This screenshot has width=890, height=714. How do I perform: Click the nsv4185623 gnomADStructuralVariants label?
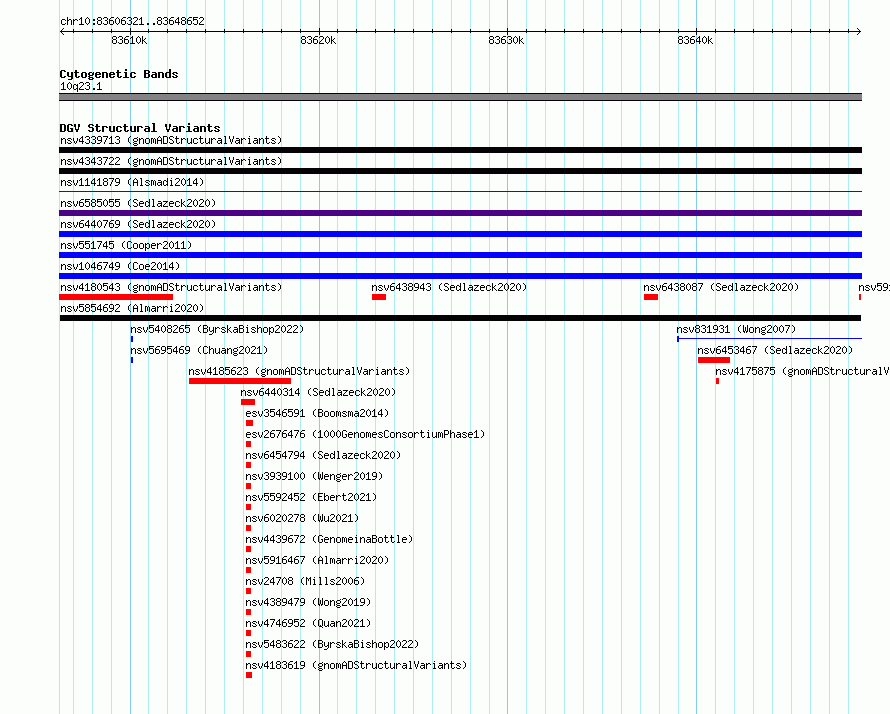[299, 371]
